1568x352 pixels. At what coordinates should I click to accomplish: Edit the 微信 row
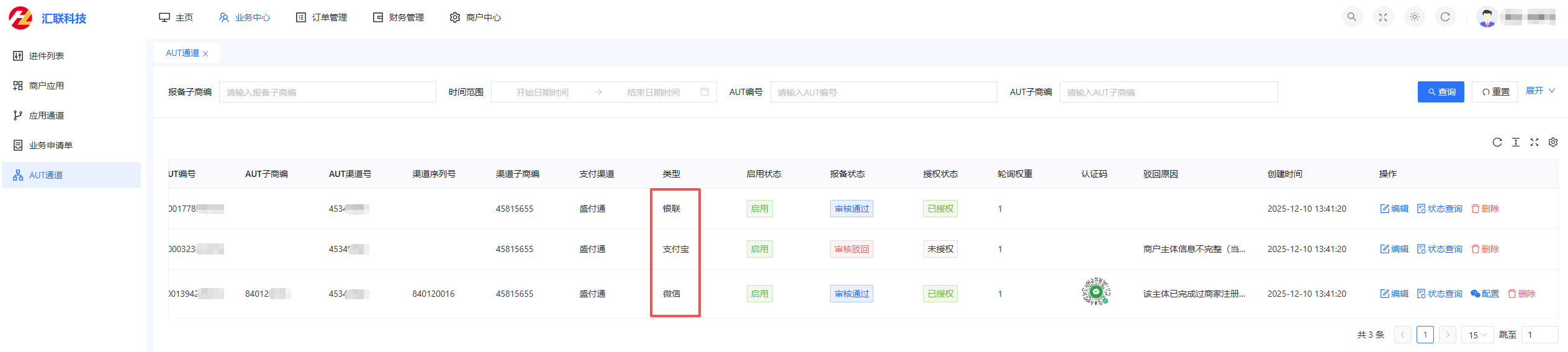click(1394, 294)
